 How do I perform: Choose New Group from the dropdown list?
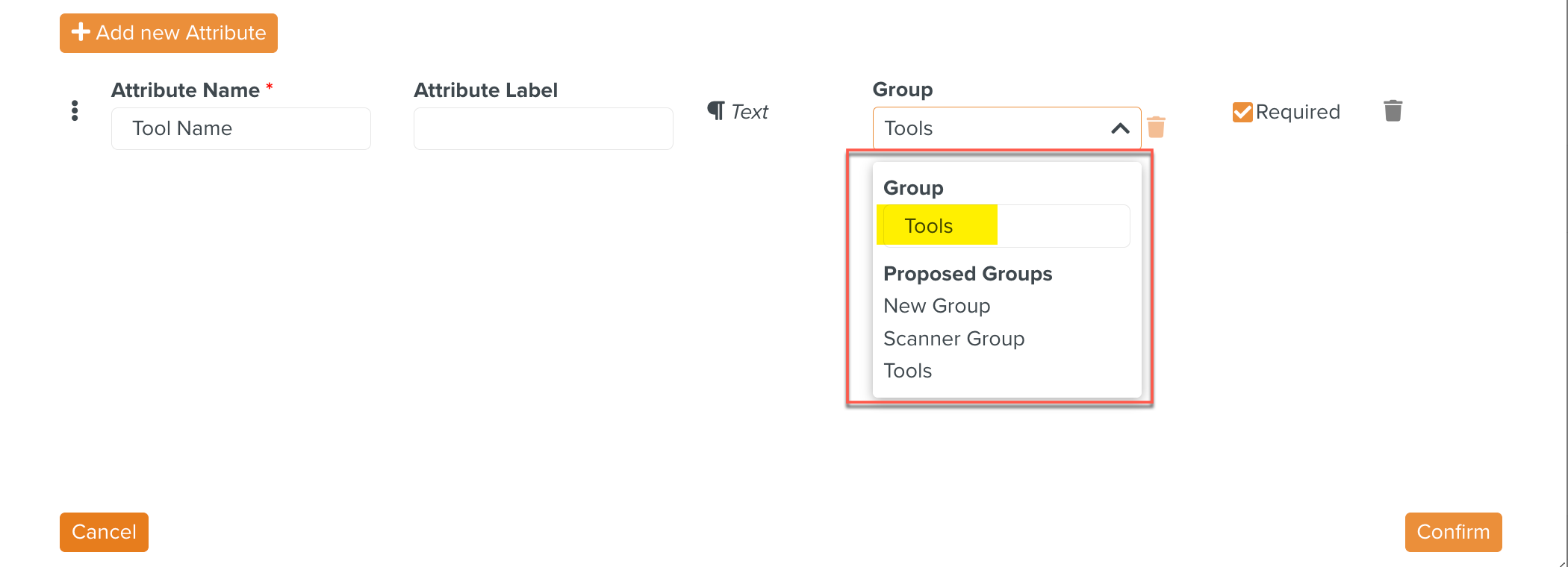pos(936,305)
